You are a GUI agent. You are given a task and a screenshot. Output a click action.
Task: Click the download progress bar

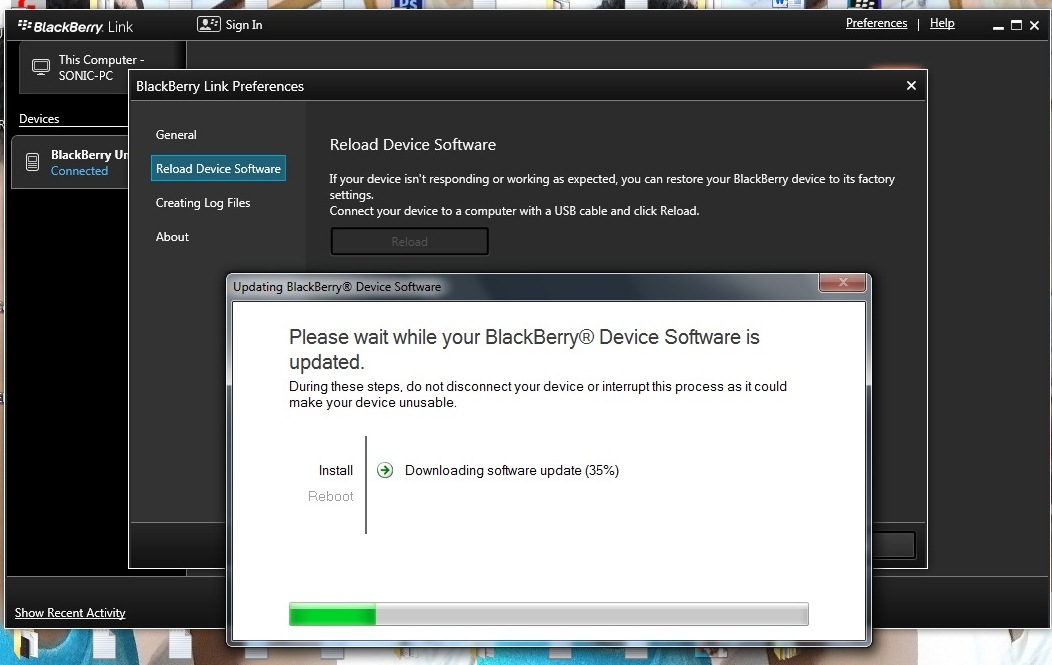[548, 614]
